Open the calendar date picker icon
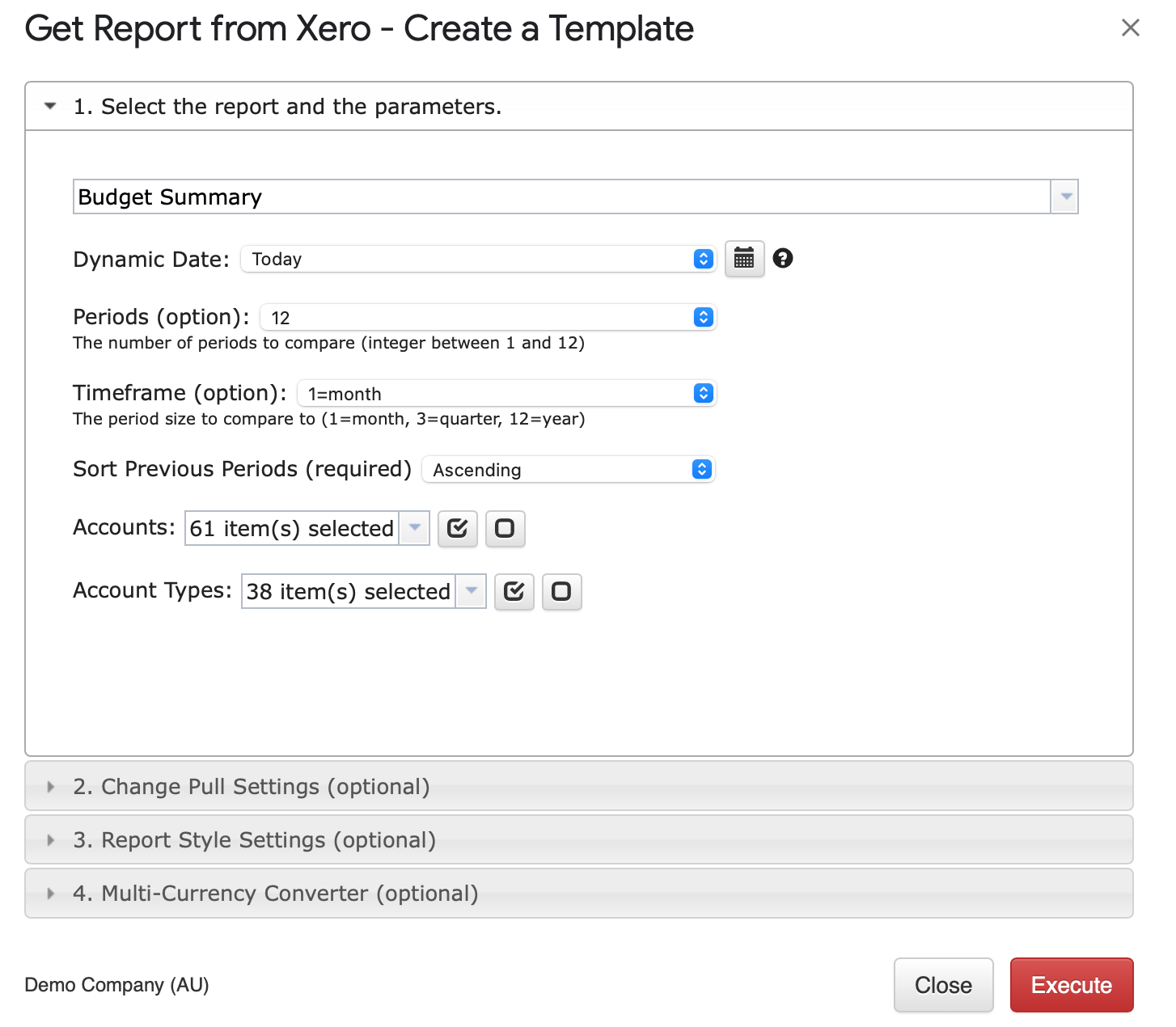 click(744, 259)
